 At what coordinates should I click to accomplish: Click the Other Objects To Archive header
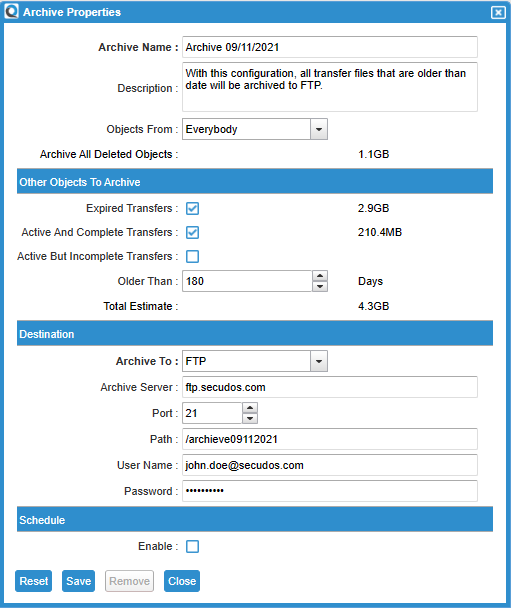(255, 181)
